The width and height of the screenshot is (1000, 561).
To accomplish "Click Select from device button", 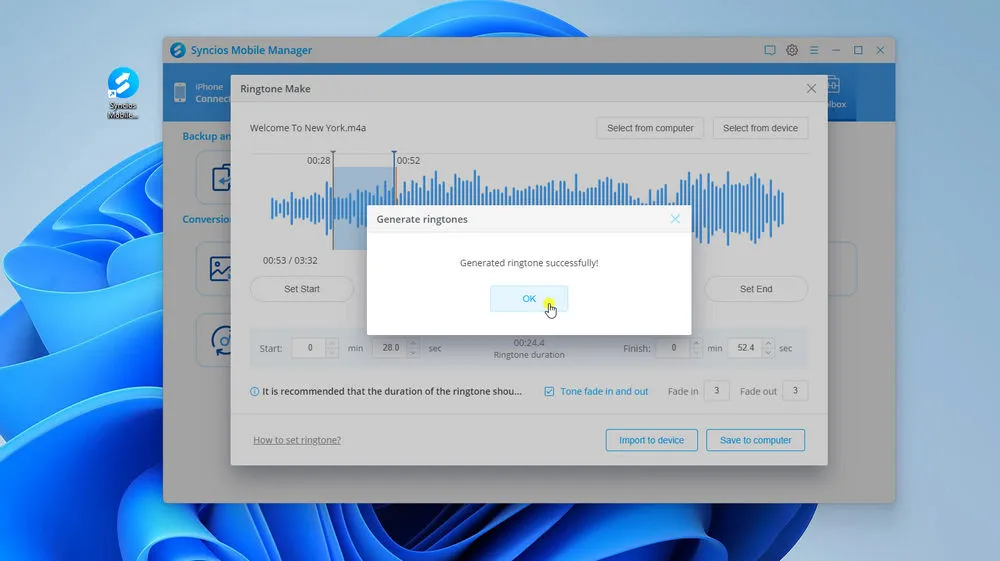I will click(760, 128).
